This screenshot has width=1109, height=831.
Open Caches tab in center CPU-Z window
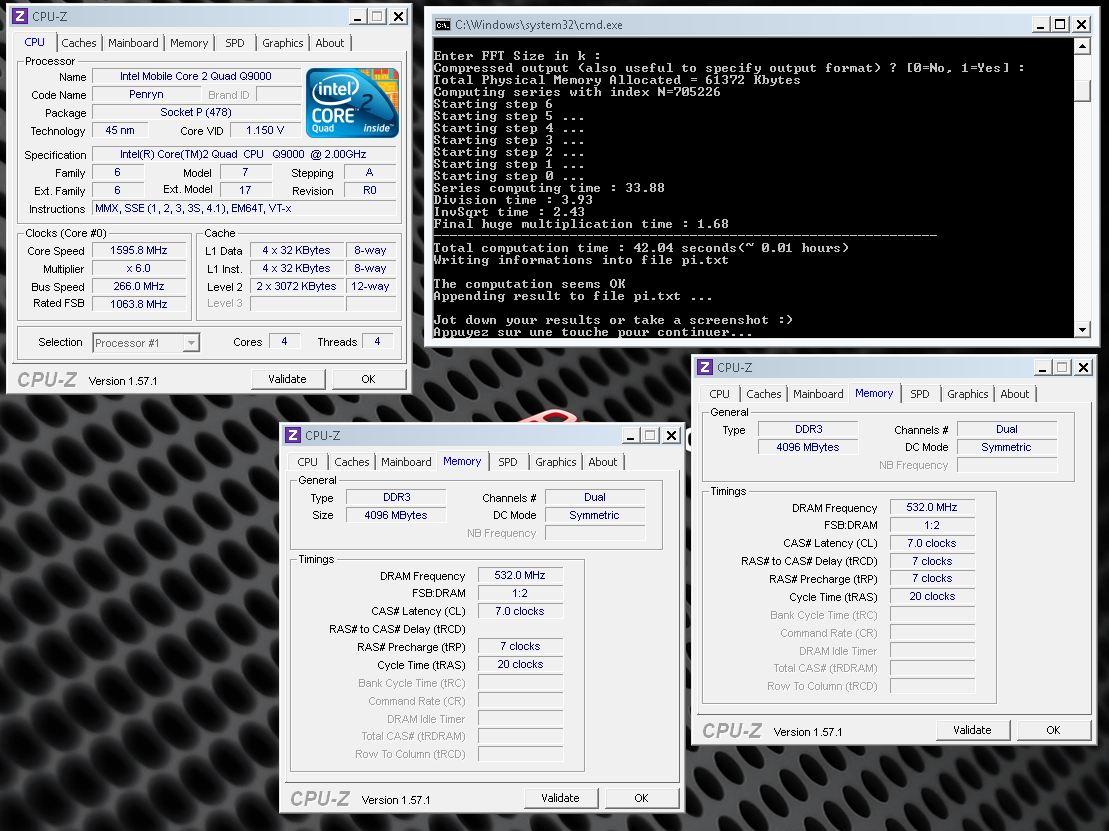point(352,462)
